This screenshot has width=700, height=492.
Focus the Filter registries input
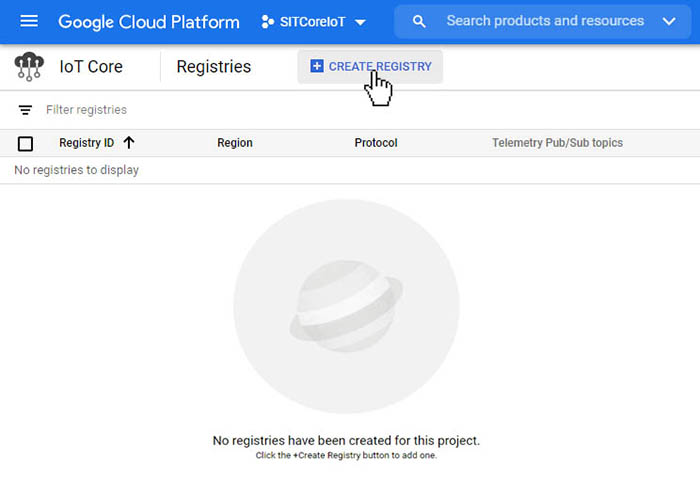coord(86,110)
